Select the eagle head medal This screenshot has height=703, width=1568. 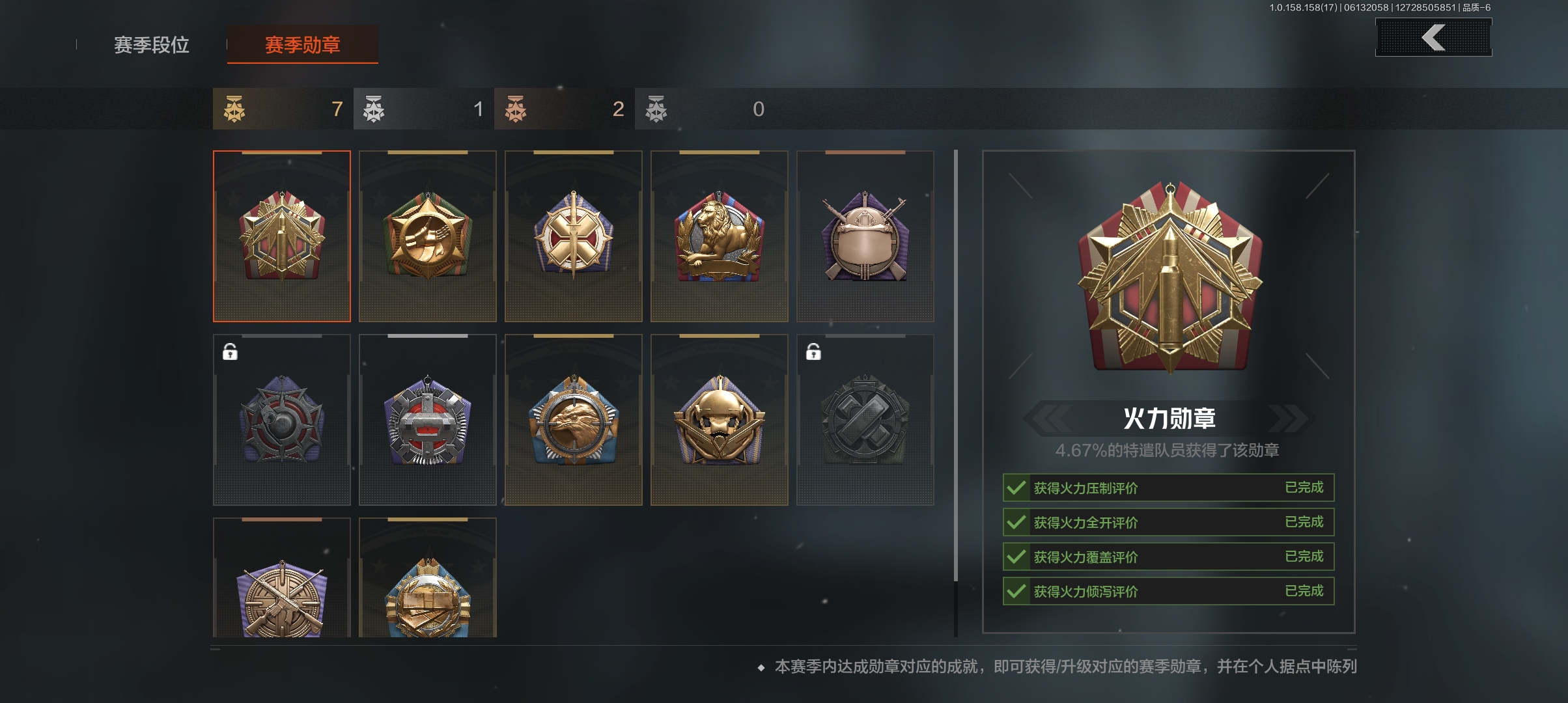pos(573,420)
